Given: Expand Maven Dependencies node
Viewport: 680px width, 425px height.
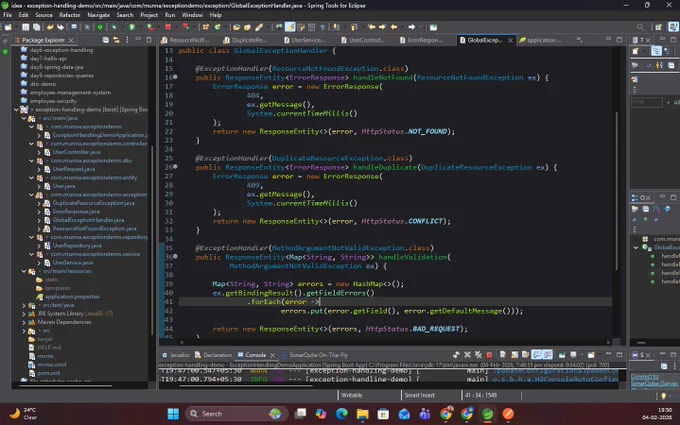Looking at the screenshot, I should point(24,322).
